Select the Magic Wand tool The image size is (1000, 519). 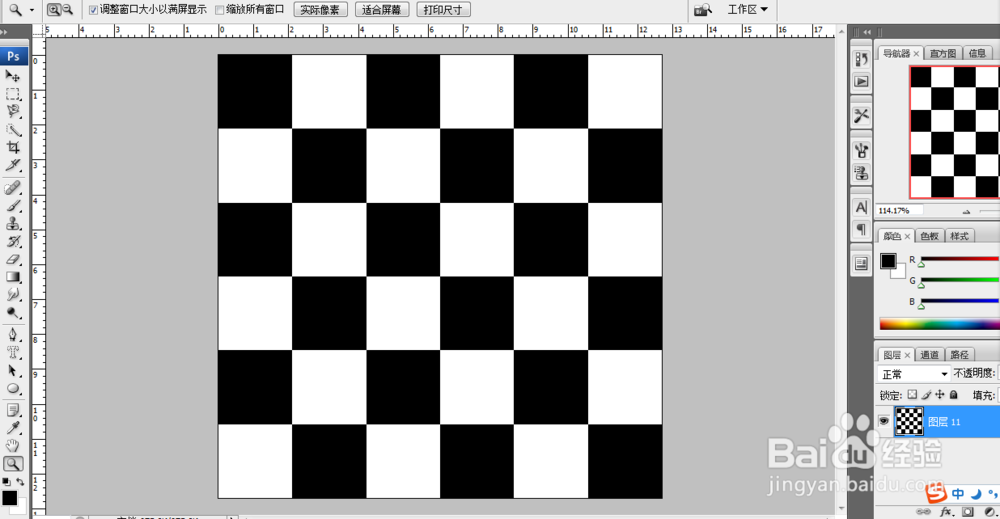(x=13, y=130)
